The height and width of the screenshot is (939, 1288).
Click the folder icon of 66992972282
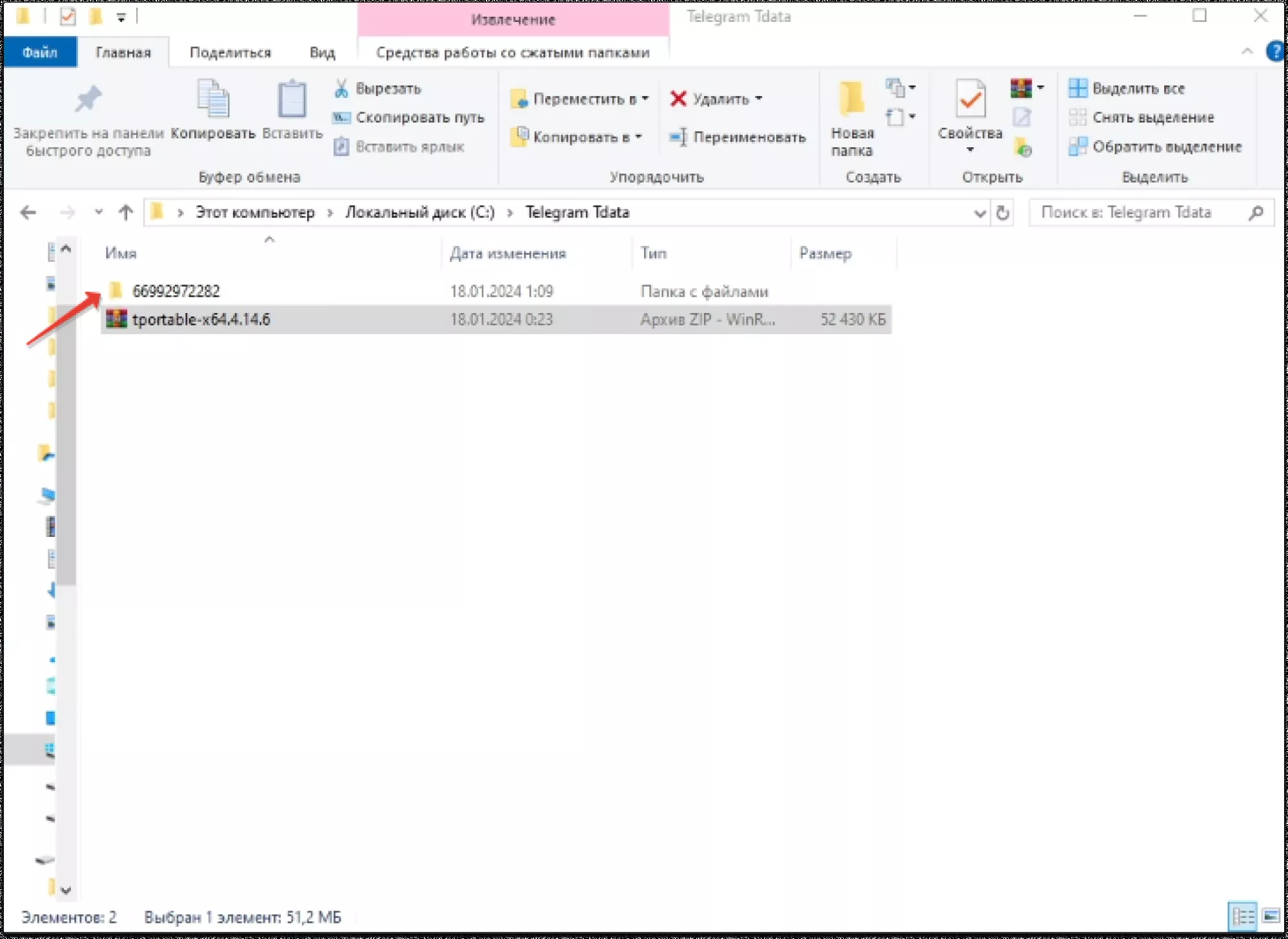click(x=116, y=290)
